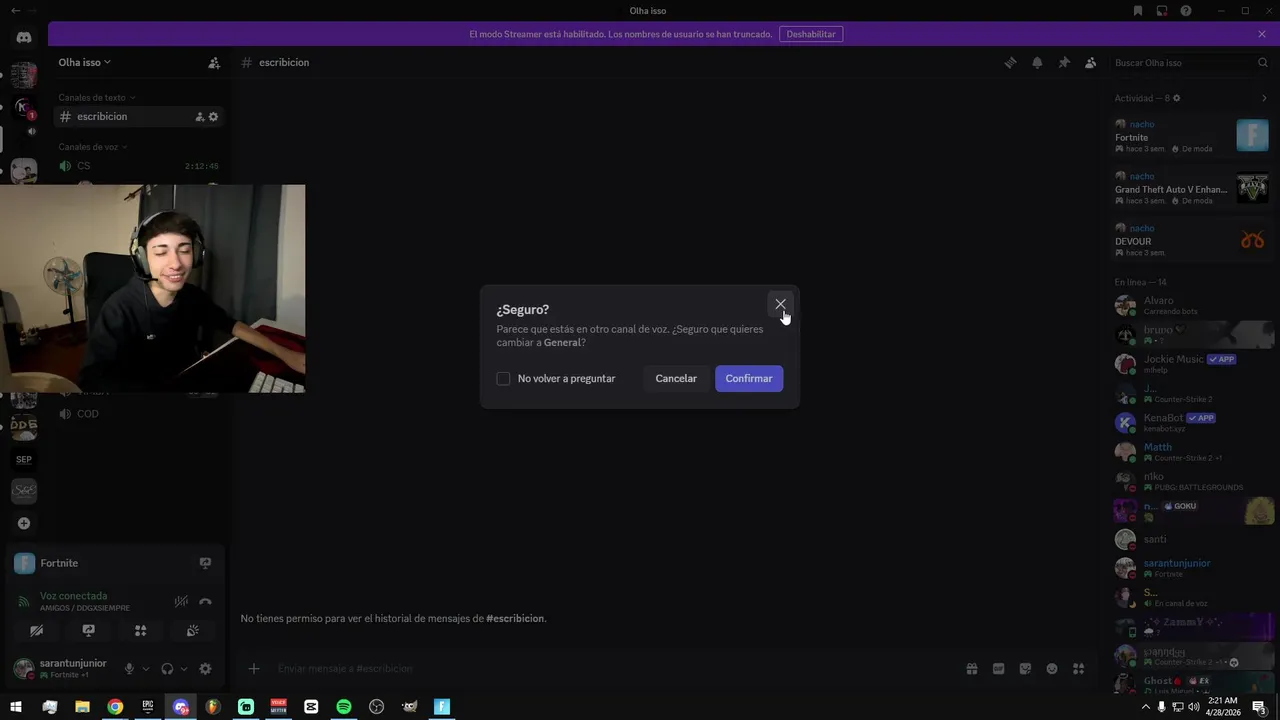The height and width of the screenshot is (720, 1280).
Task: Click Cancelar in the ¿Seguro? dialog
Action: (676, 378)
